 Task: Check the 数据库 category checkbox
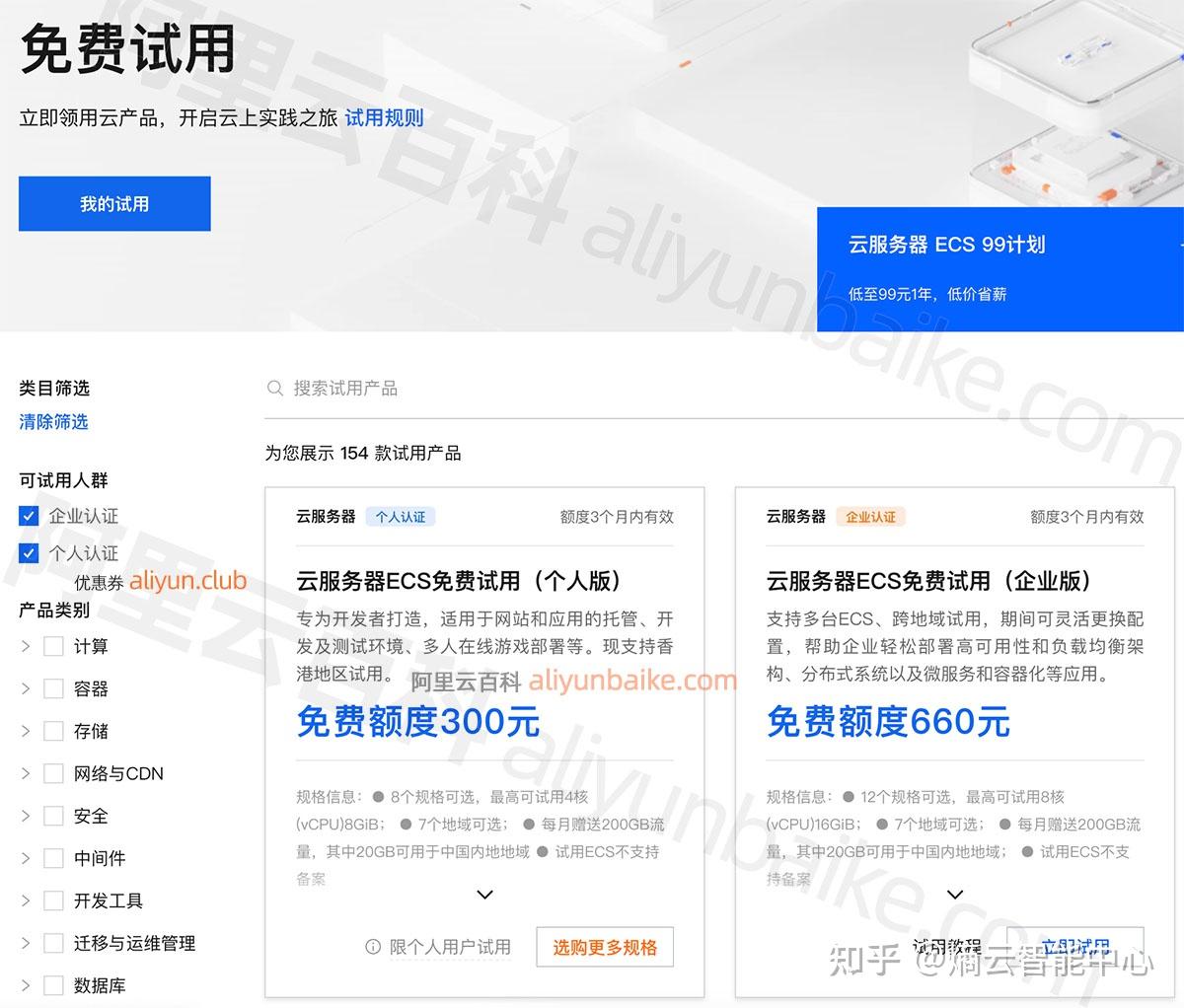(53, 985)
